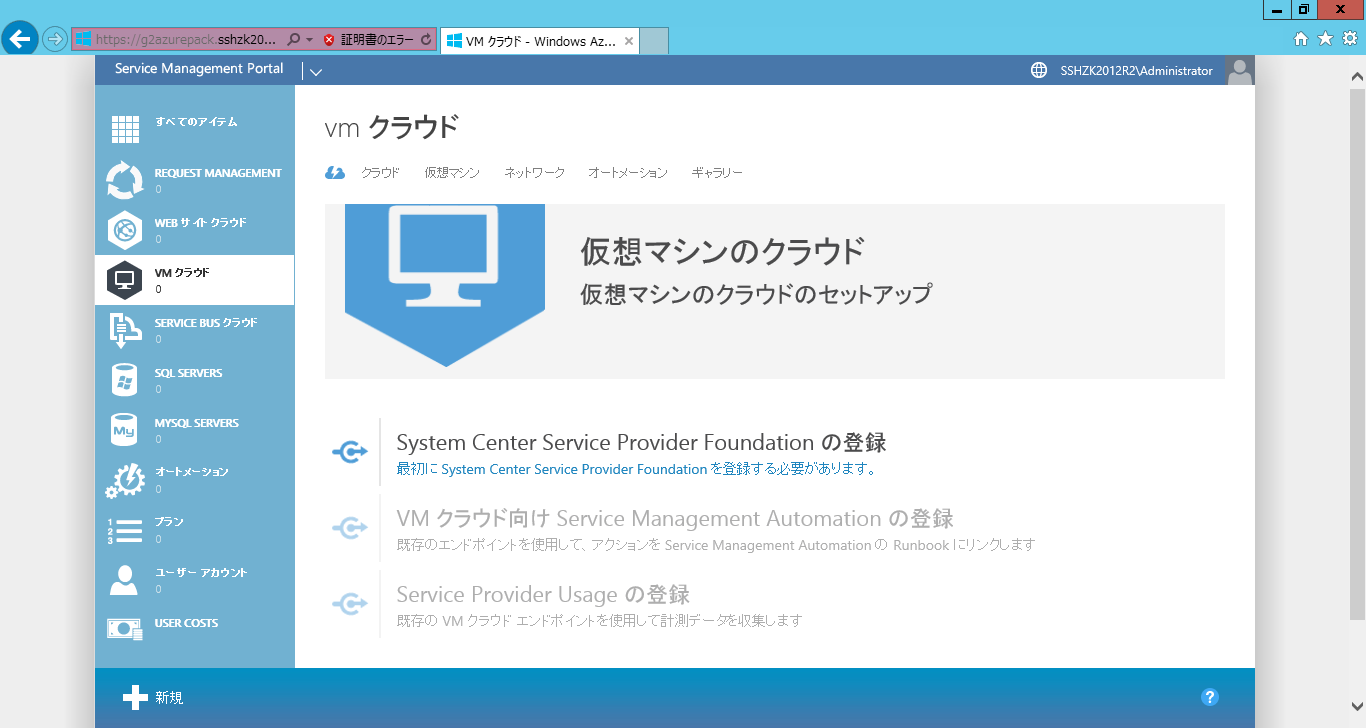
Task: Switch to the ネットワーク tab
Action: 534,173
